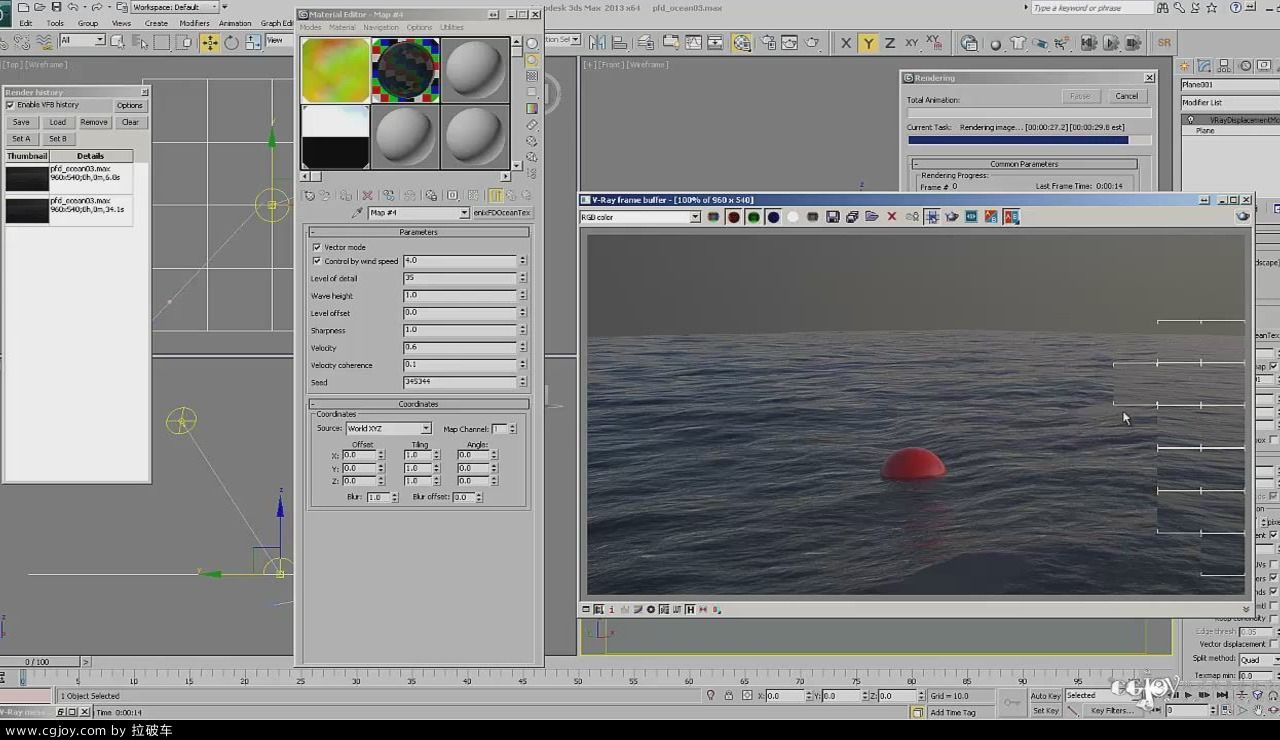Open the Edit menu

click(x=26, y=23)
